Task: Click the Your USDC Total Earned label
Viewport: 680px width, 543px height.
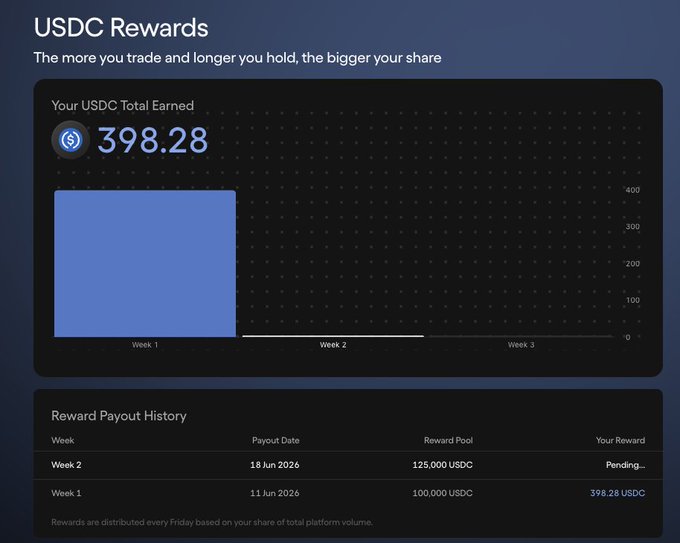Action: 123,105
